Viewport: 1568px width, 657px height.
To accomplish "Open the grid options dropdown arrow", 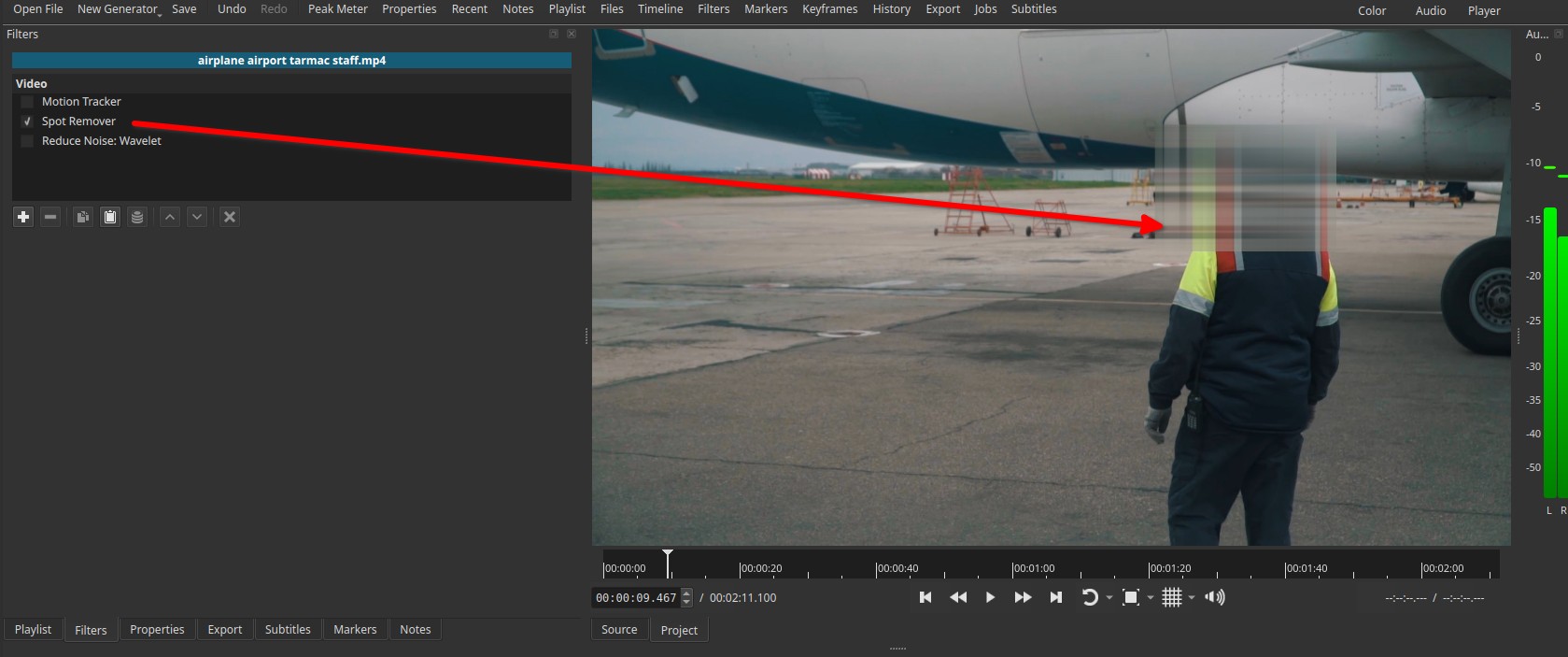I will click(1192, 598).
